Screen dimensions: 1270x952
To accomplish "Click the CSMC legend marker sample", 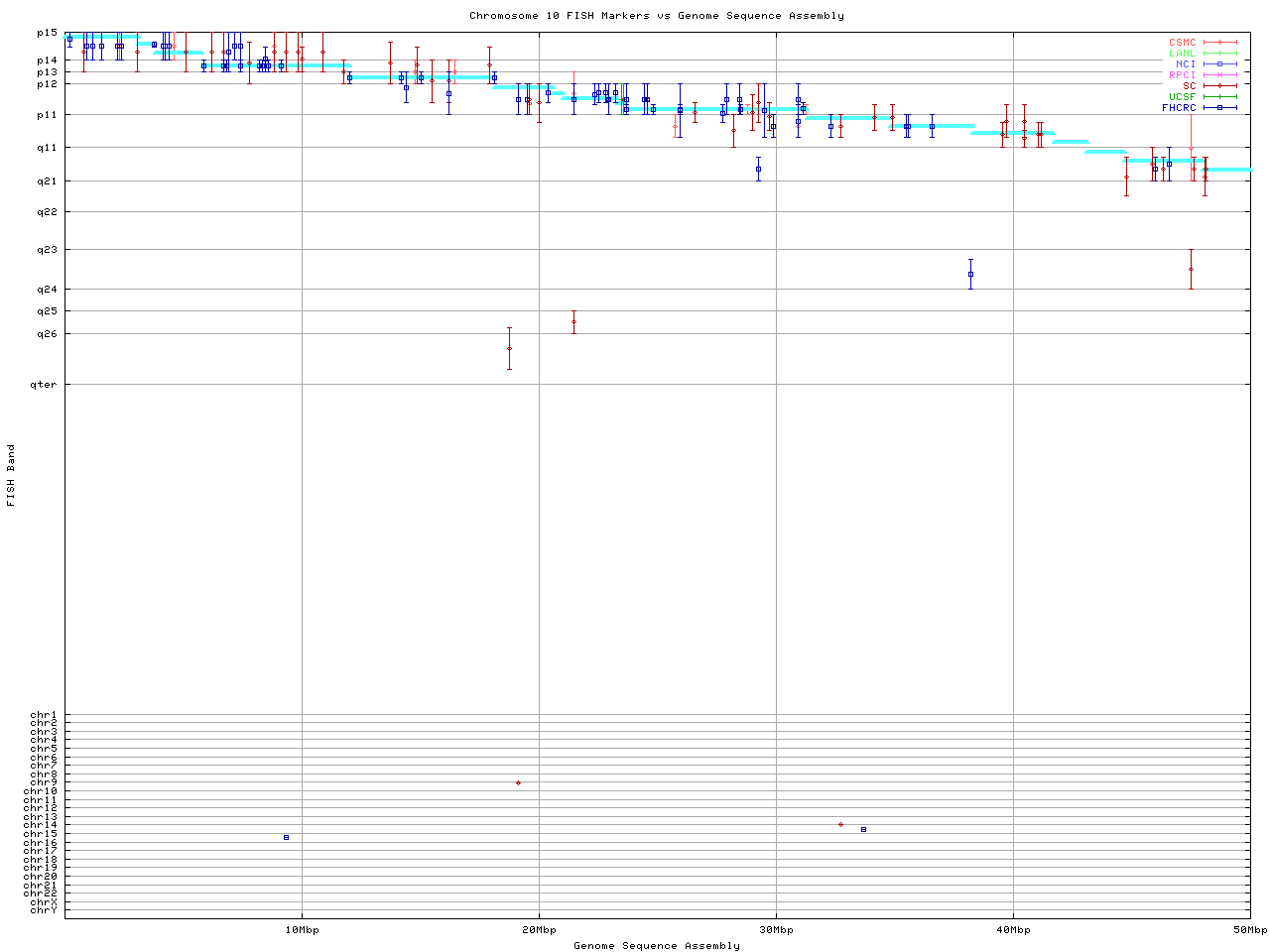I will 1219,43.
